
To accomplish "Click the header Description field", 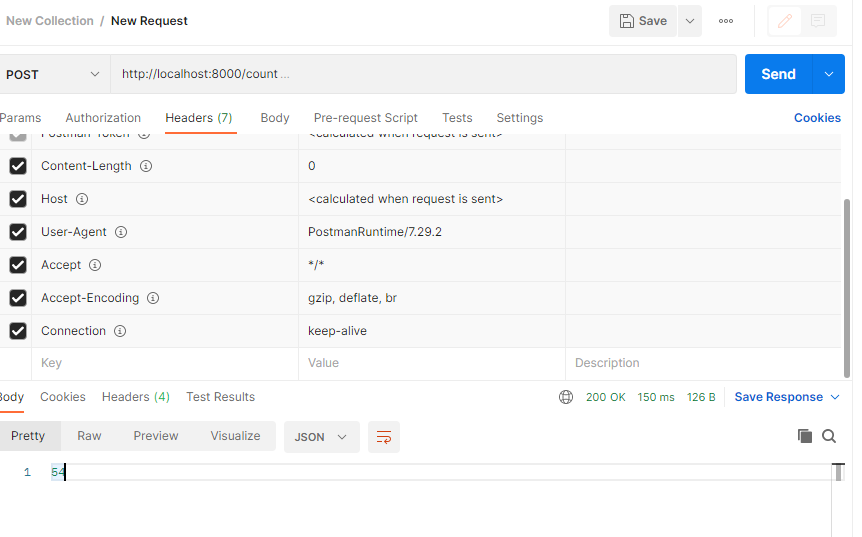I will coord(703,363).
